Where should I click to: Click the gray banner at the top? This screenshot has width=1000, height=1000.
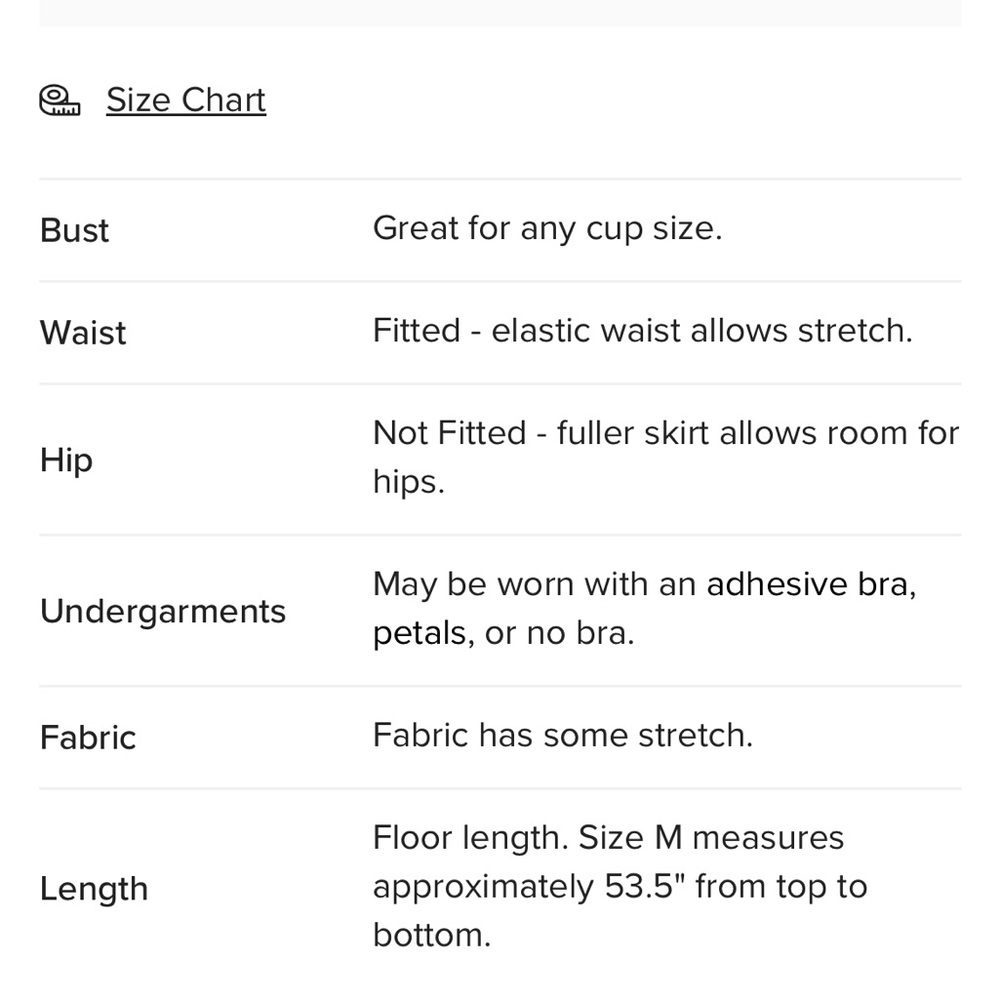500,13
